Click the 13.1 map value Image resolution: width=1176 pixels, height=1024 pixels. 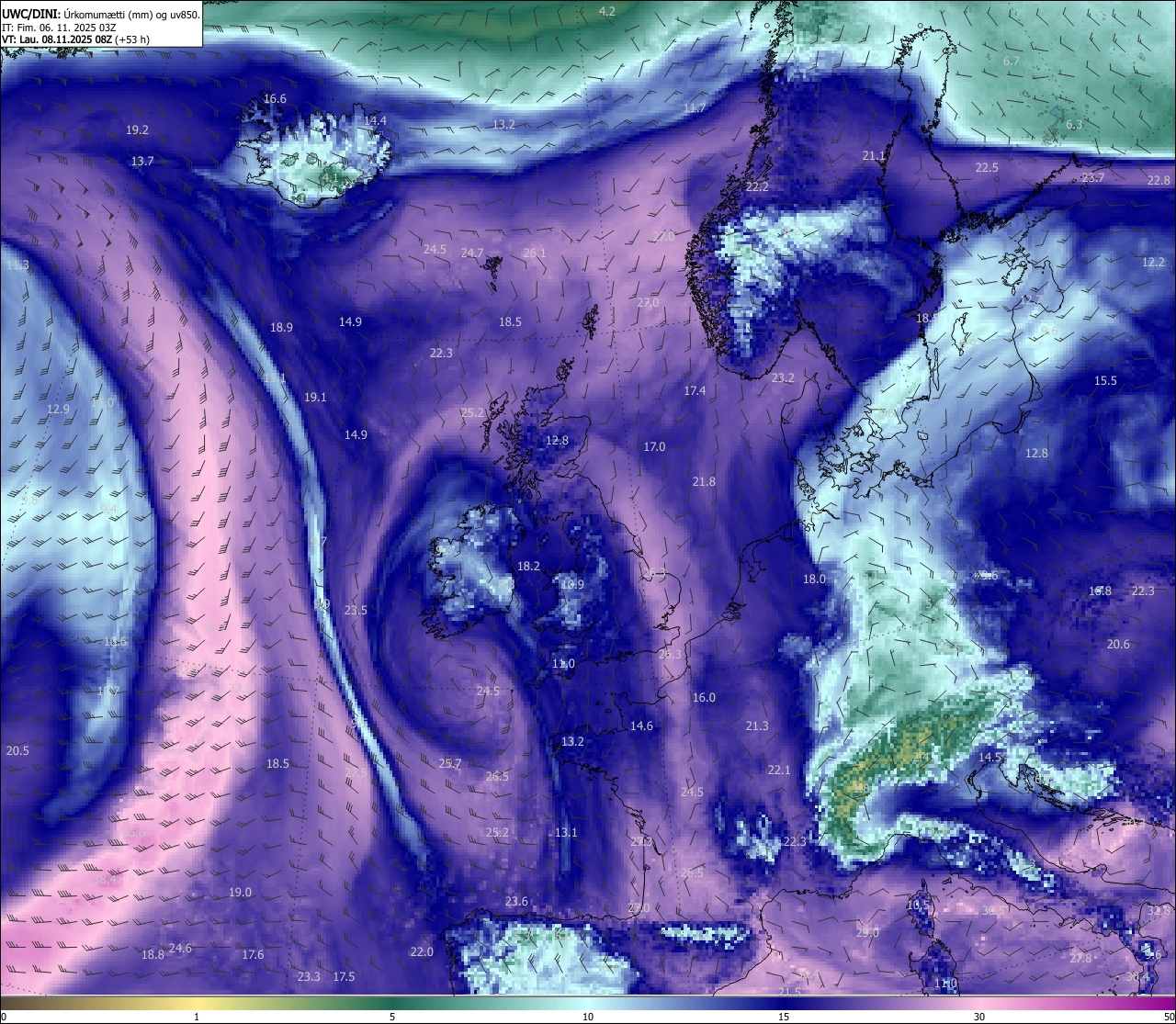(x=566, y=832)
